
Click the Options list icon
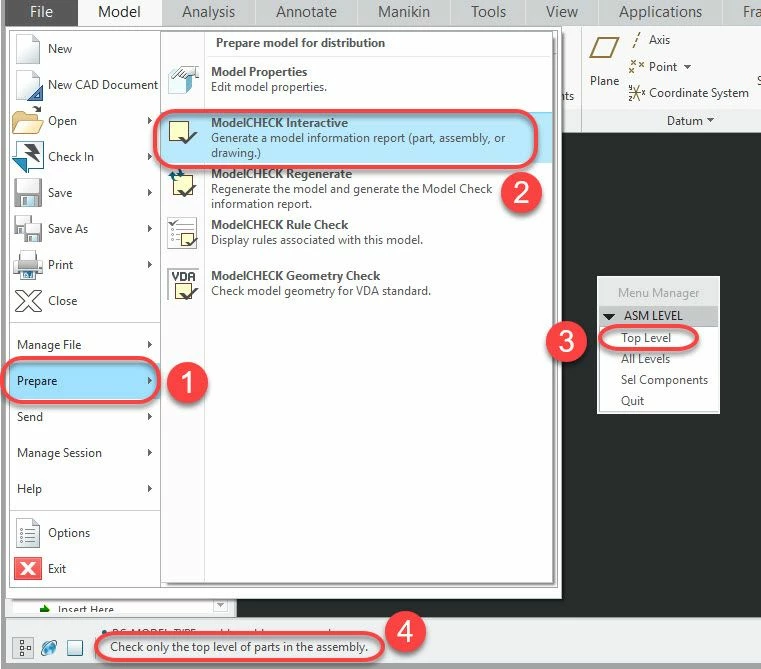(x=28, y=533)
